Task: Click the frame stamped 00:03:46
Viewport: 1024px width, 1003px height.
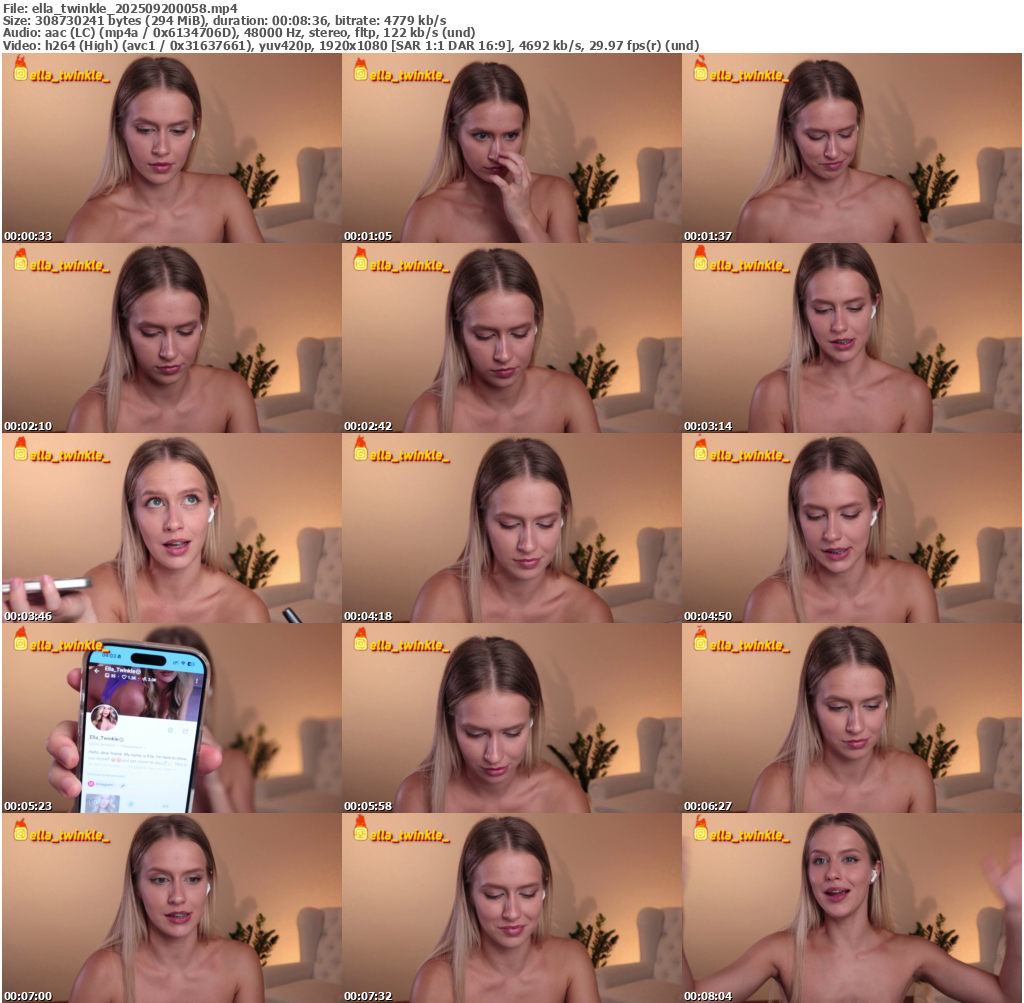Action: pyautogui.click(x=172, y=528)
